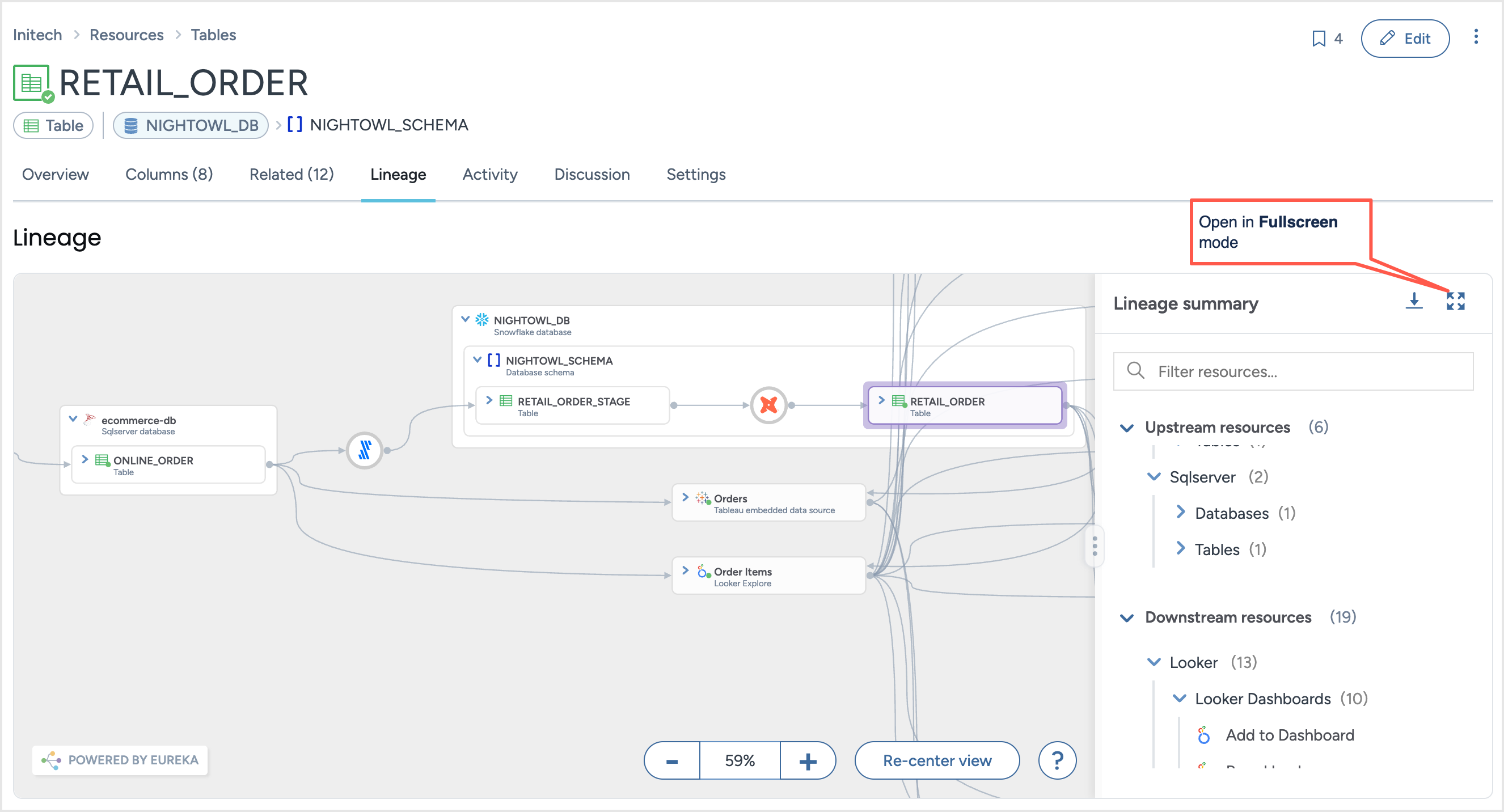Go to Tables breadcrumb
This screenshot has height=812, width=1504.
click(x=213, y=35)
